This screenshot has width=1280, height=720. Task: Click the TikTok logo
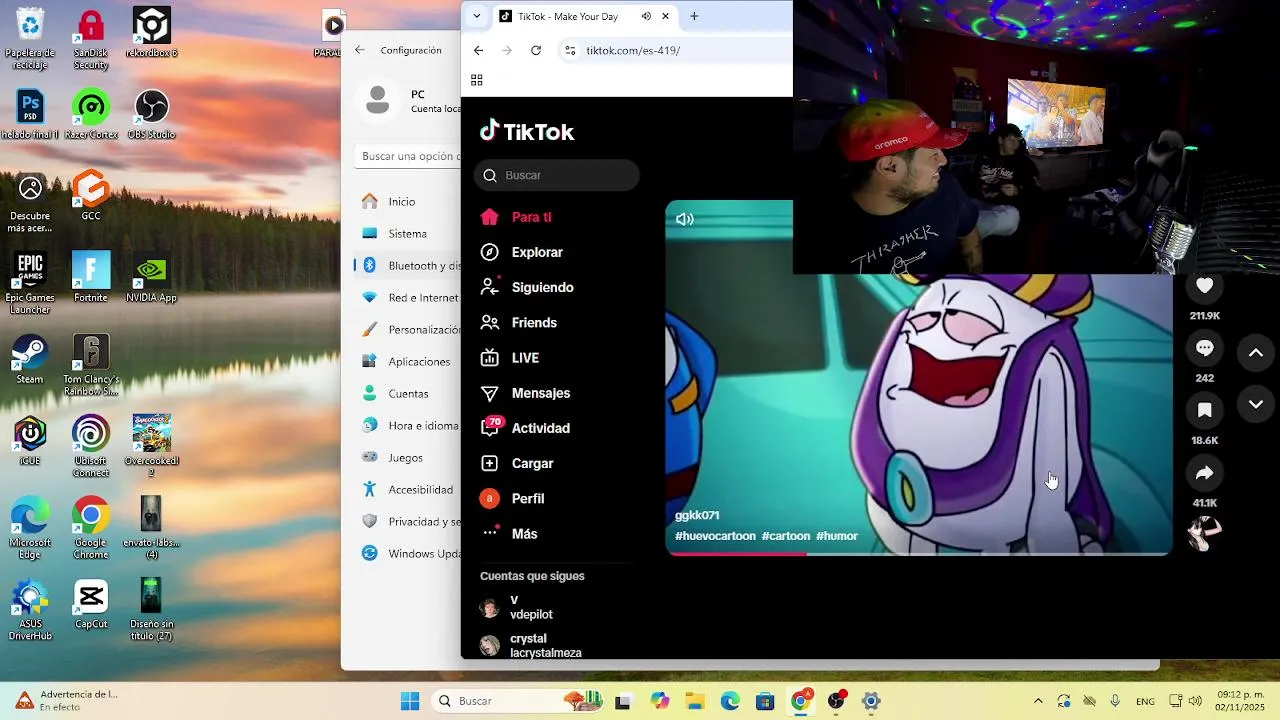(527, 132)
